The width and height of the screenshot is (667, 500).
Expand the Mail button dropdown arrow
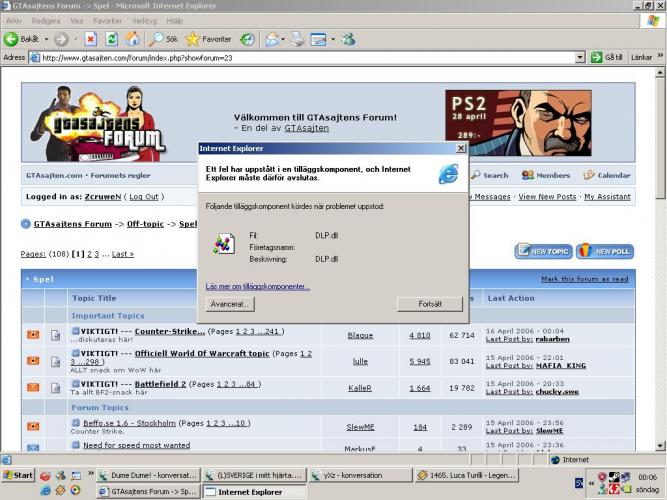pyautogui.click(x=283, y=39)
